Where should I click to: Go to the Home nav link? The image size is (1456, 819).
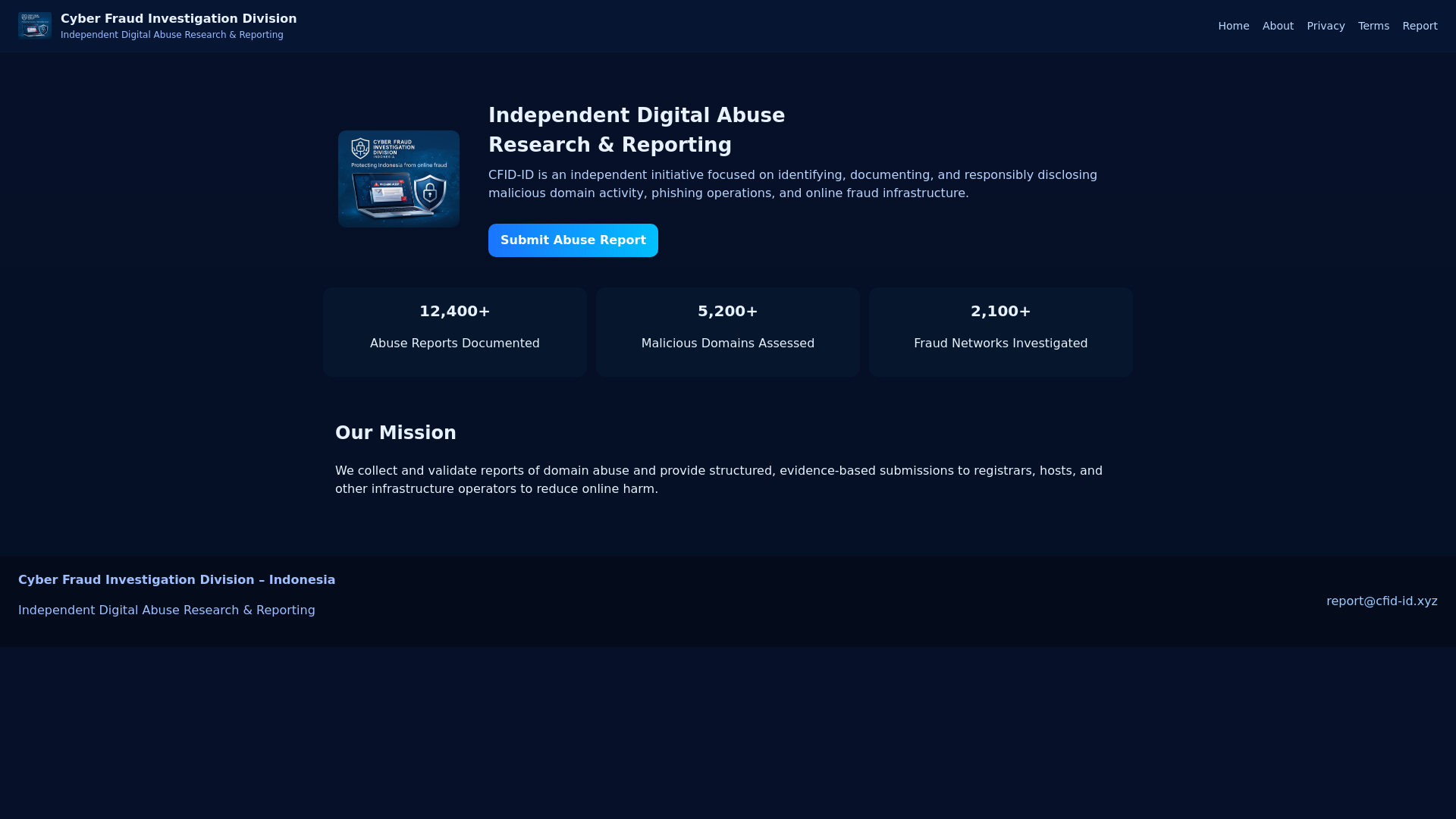1233,26
